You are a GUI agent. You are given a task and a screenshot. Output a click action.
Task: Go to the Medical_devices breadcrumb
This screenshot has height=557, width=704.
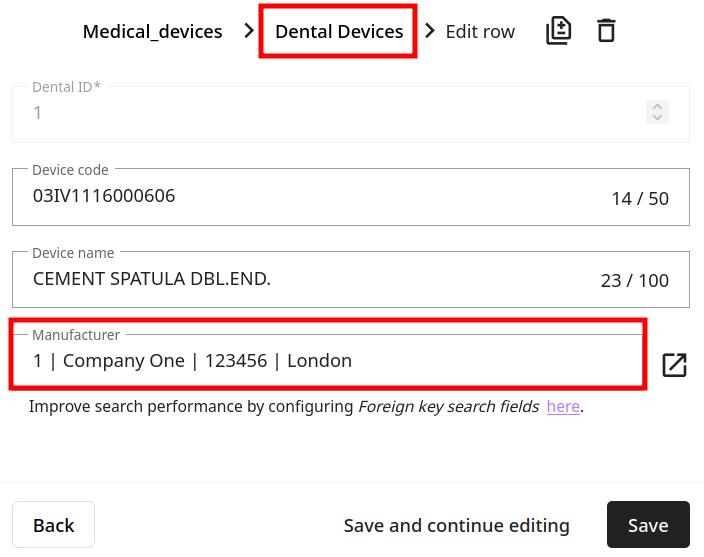pos(152,31)
